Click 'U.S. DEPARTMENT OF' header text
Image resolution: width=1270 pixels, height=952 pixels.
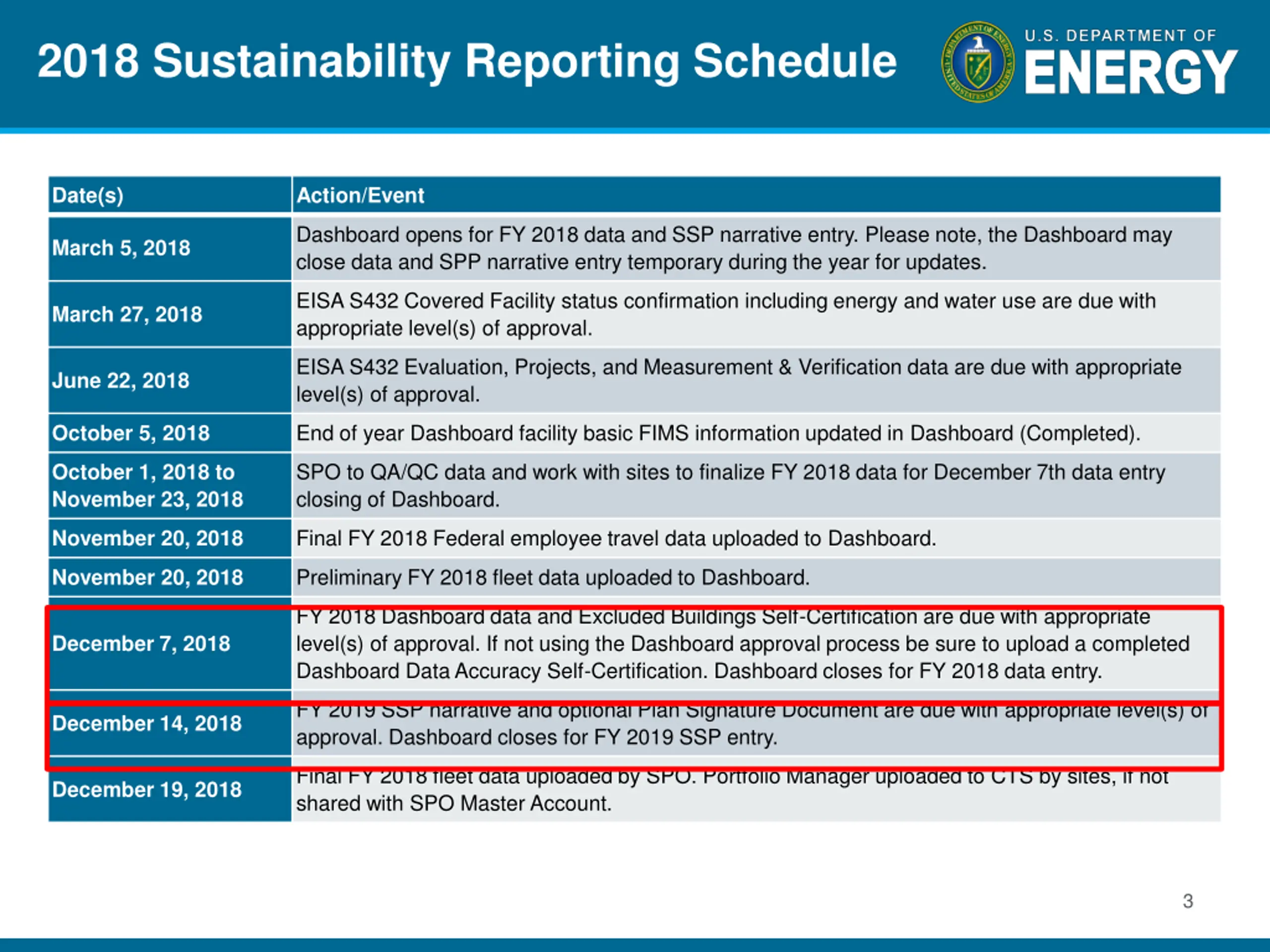pos(1120,36)
